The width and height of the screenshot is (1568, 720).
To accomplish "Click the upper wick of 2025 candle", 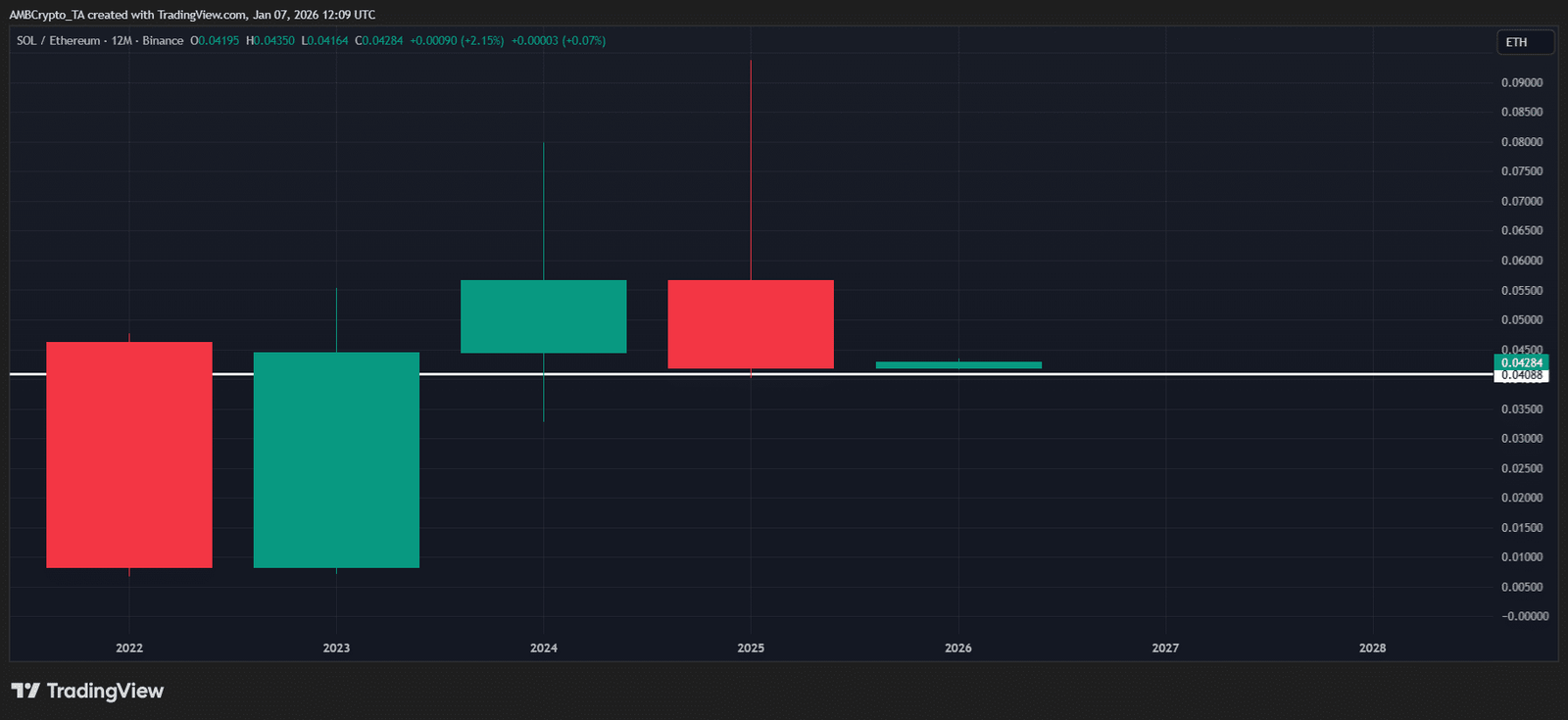I will tap(751, 167).
